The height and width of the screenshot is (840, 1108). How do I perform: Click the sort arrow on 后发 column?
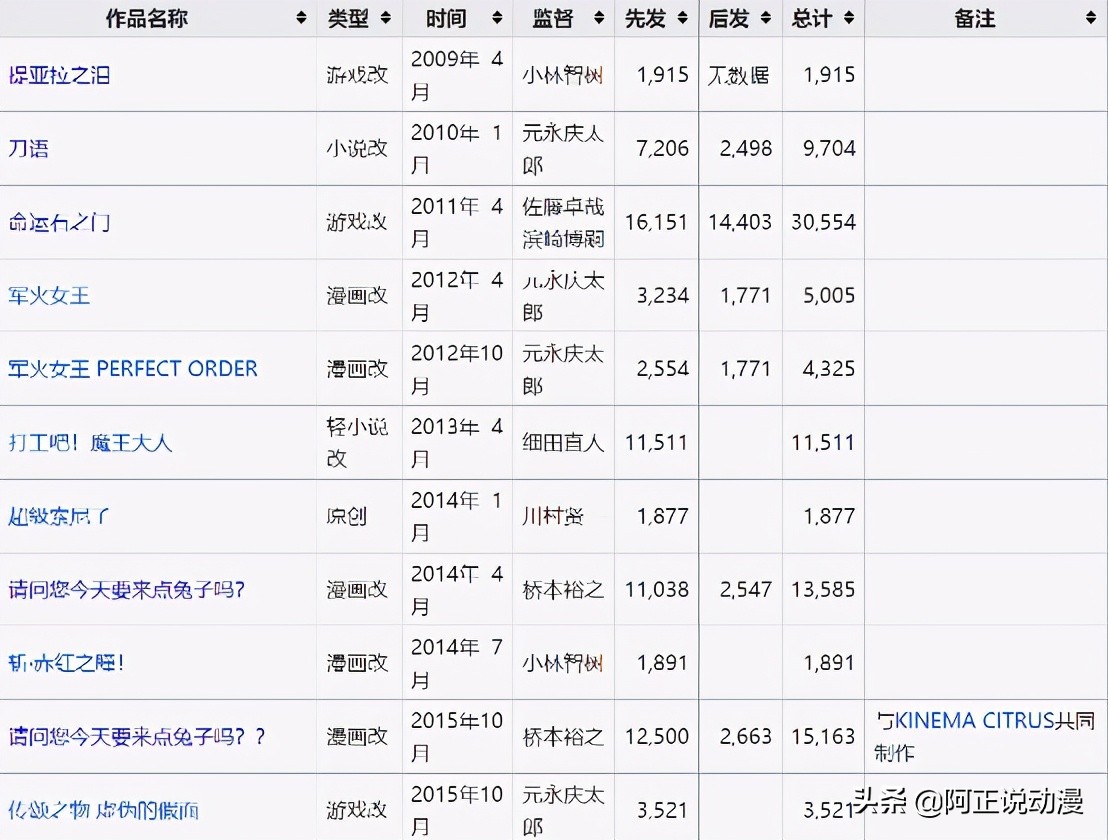pos(765,18)
